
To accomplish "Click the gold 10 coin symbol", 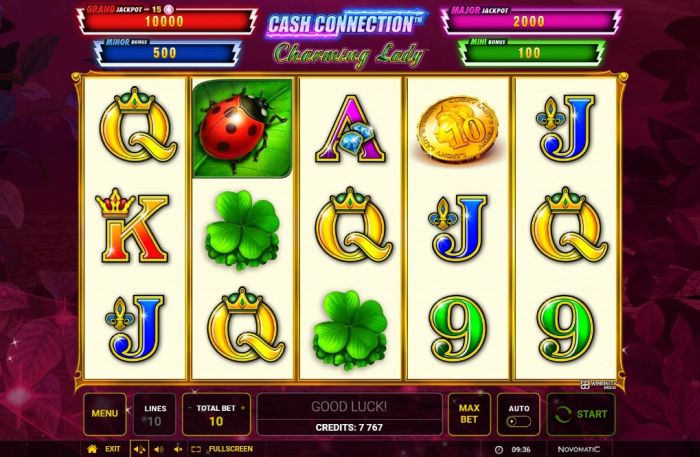I will click(x=458, y=128).
